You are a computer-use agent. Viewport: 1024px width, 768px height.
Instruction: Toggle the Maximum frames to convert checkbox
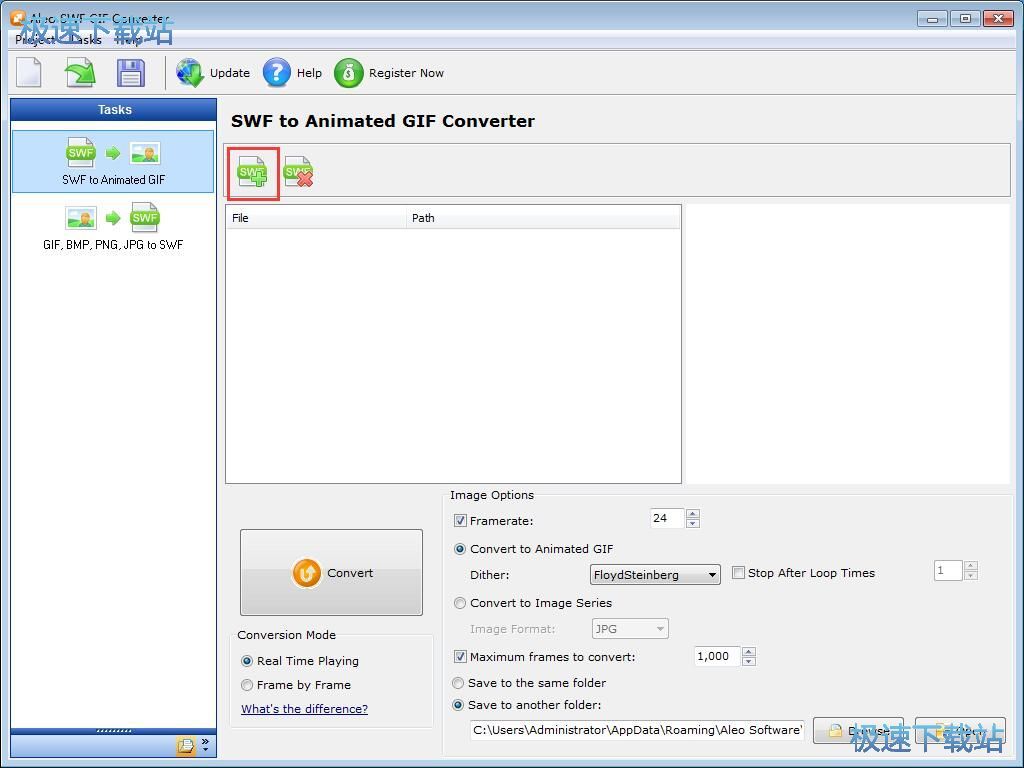[x=460, y=657]
